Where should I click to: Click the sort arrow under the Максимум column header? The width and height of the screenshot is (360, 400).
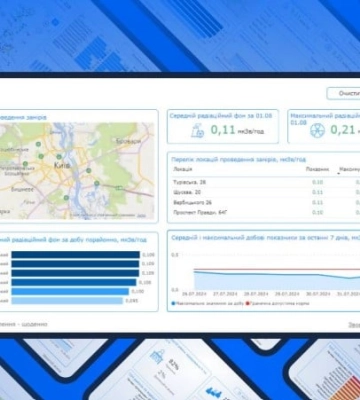click(339, 174)
